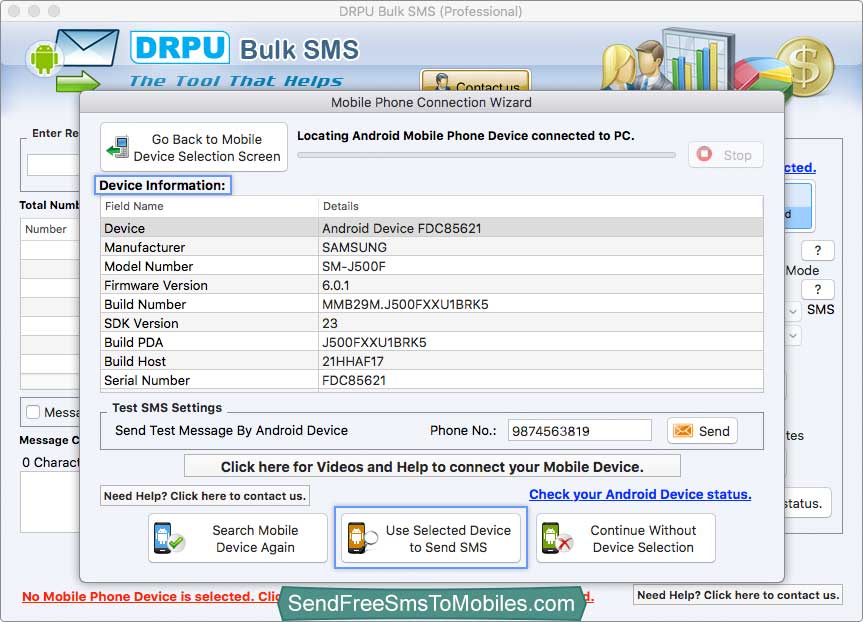This screenshot has height=622, width=863.
Task: Open Check your Android Device status link
Action: [640, 494]
